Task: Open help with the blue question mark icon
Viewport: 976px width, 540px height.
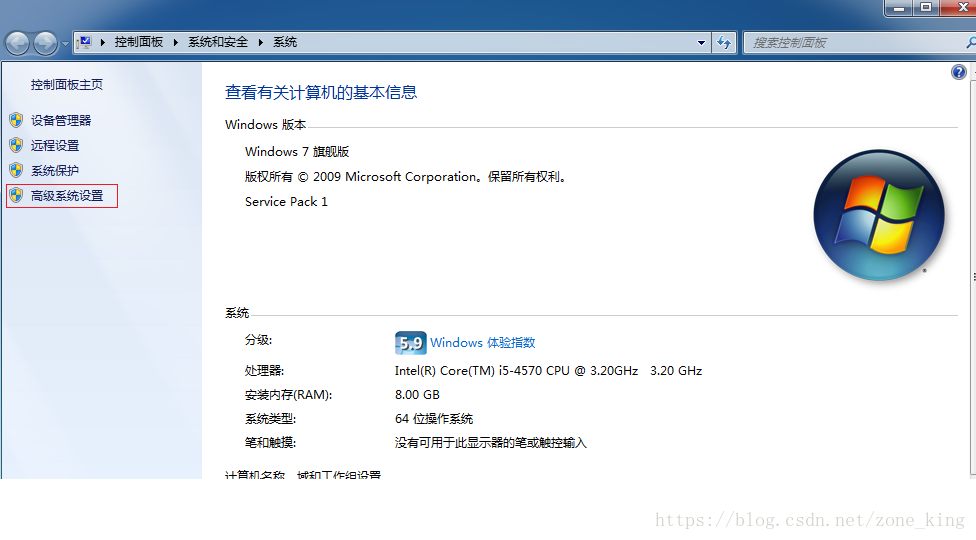Action: [959, 72]
